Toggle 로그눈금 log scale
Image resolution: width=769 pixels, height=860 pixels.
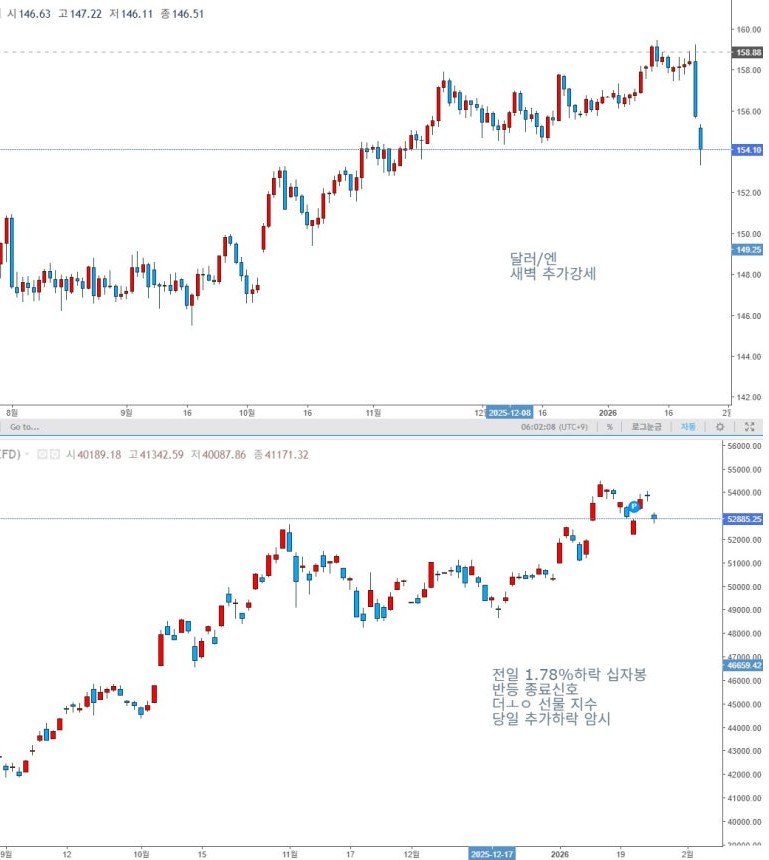click(x=647, y=427)
